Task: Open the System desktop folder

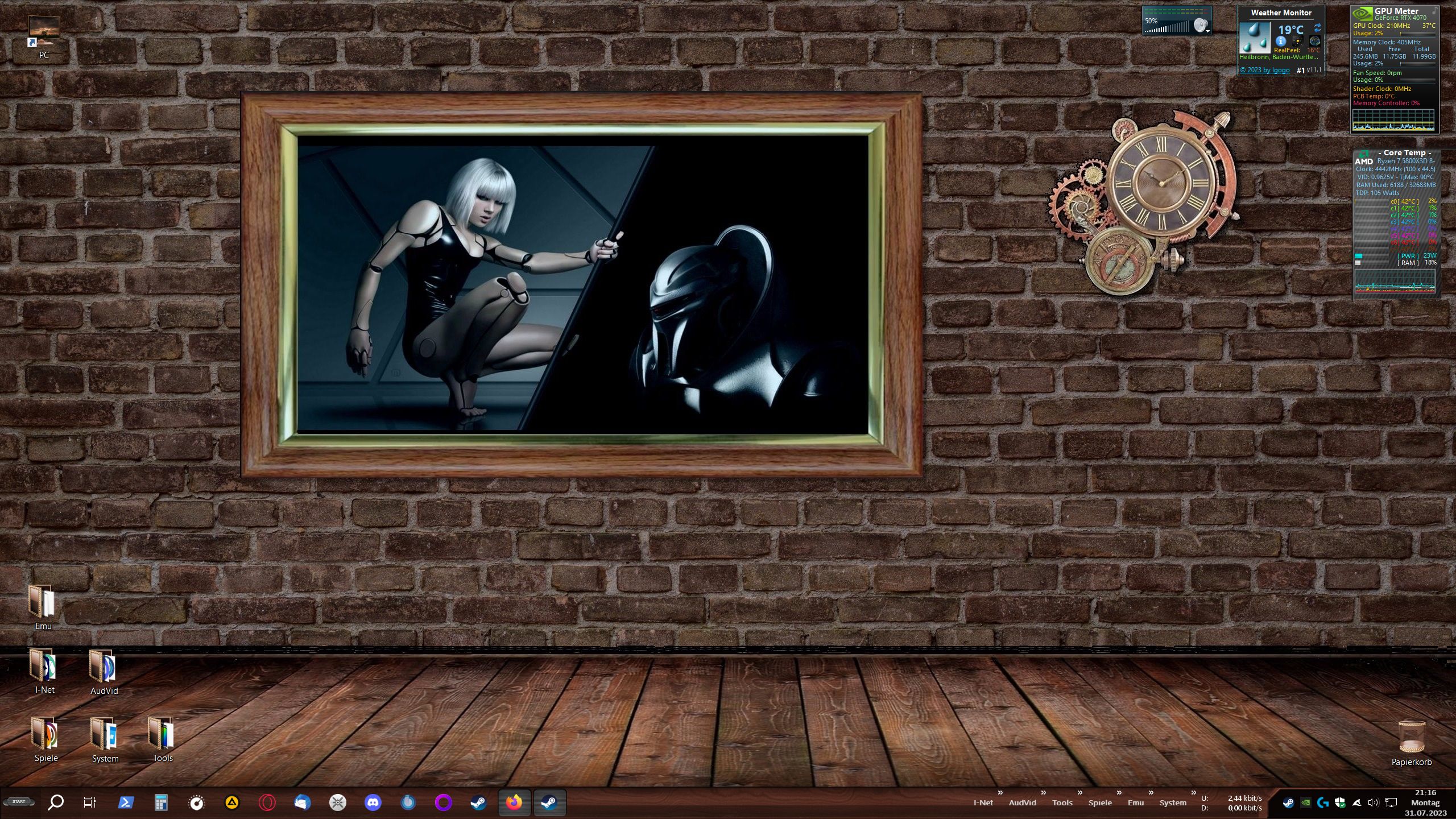Action: pos(105,740)
